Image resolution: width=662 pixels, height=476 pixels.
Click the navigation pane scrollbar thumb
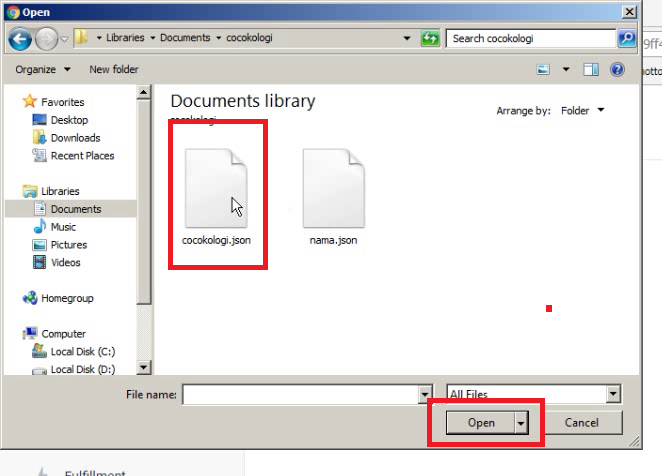144,202
